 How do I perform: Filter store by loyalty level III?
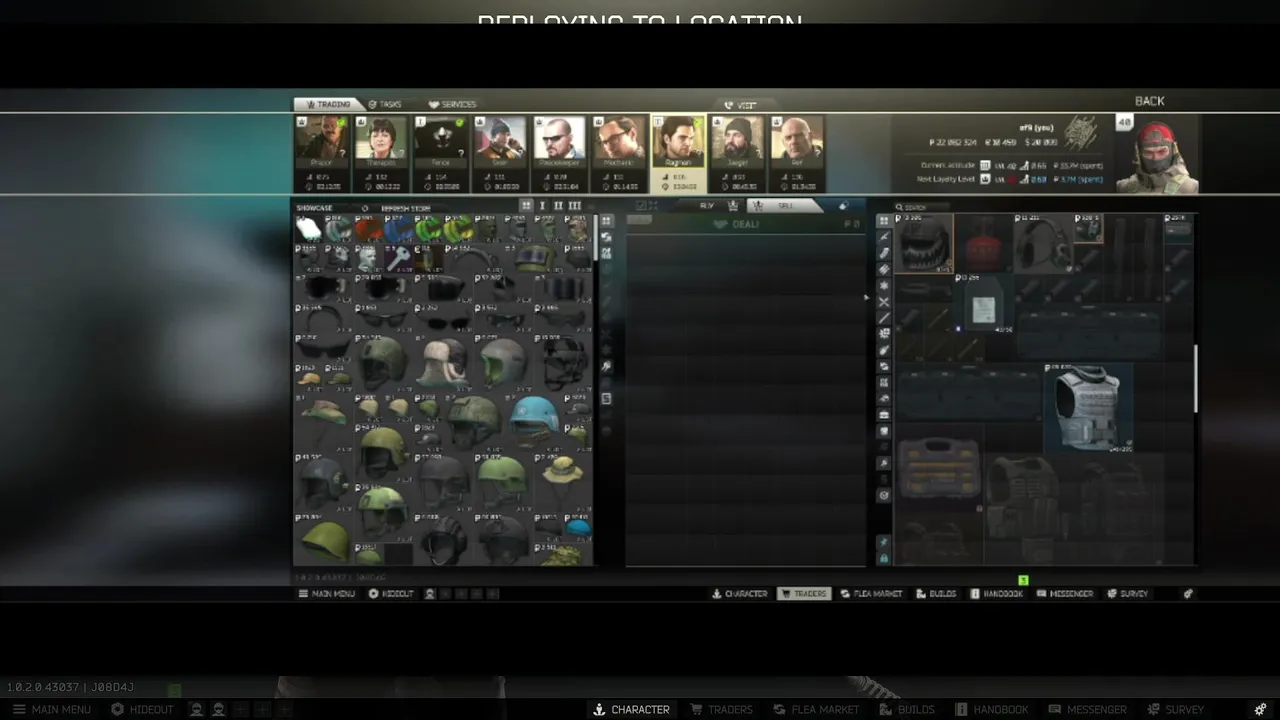tap(574, 206)
